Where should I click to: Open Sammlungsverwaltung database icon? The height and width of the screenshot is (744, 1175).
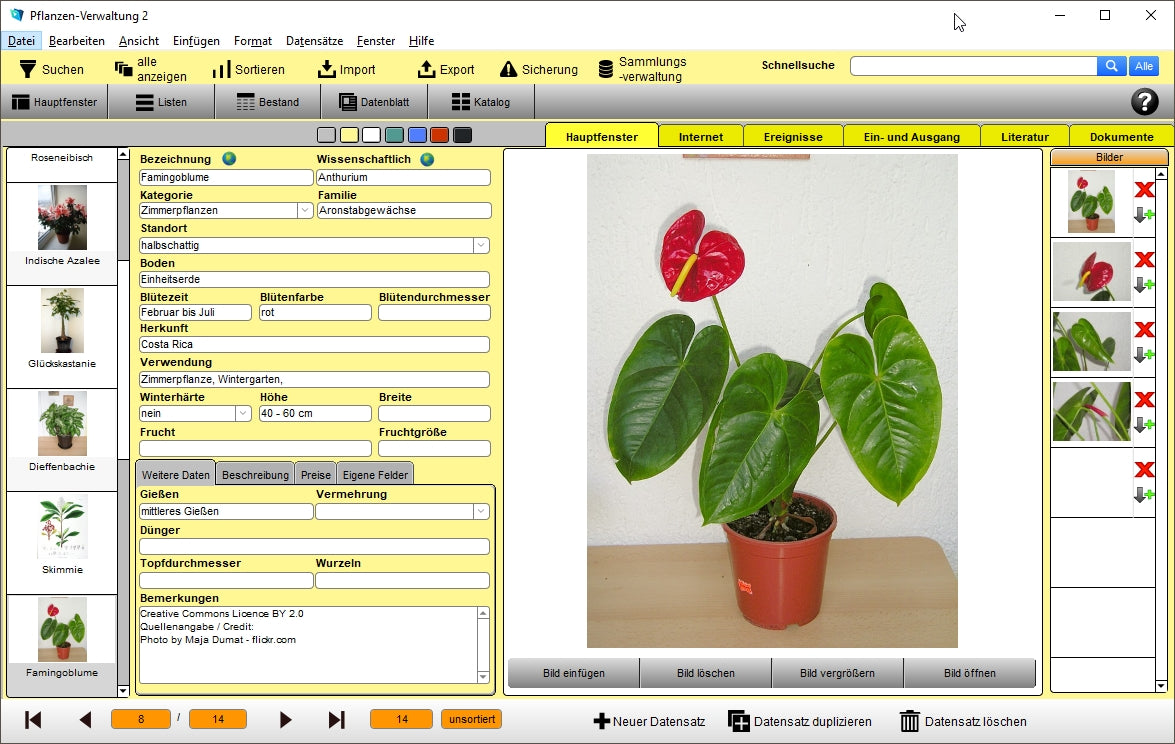point(605,69)
